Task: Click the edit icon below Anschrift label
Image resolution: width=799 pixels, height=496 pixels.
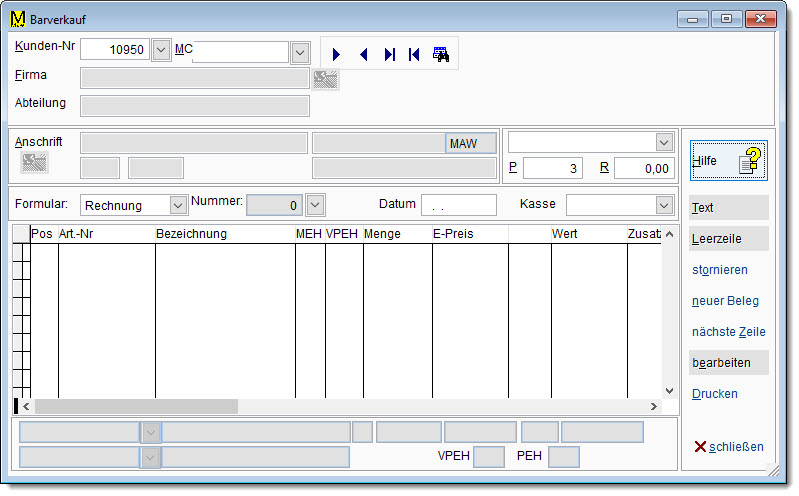Action: tap(35, 161)
